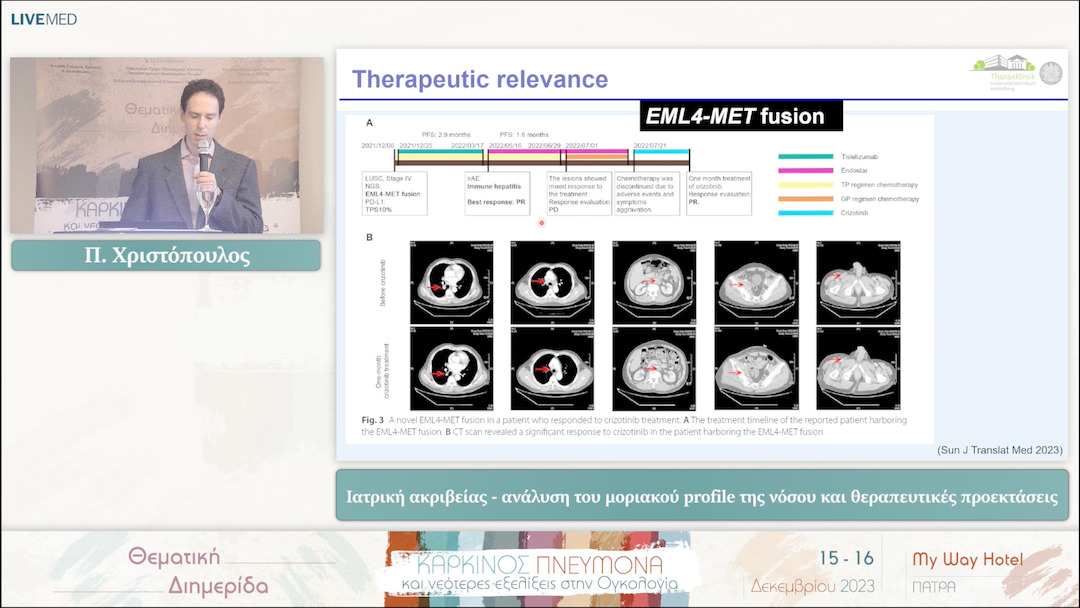
Task: Click the LIVEMED logo
Action: (x=44, y=19)
